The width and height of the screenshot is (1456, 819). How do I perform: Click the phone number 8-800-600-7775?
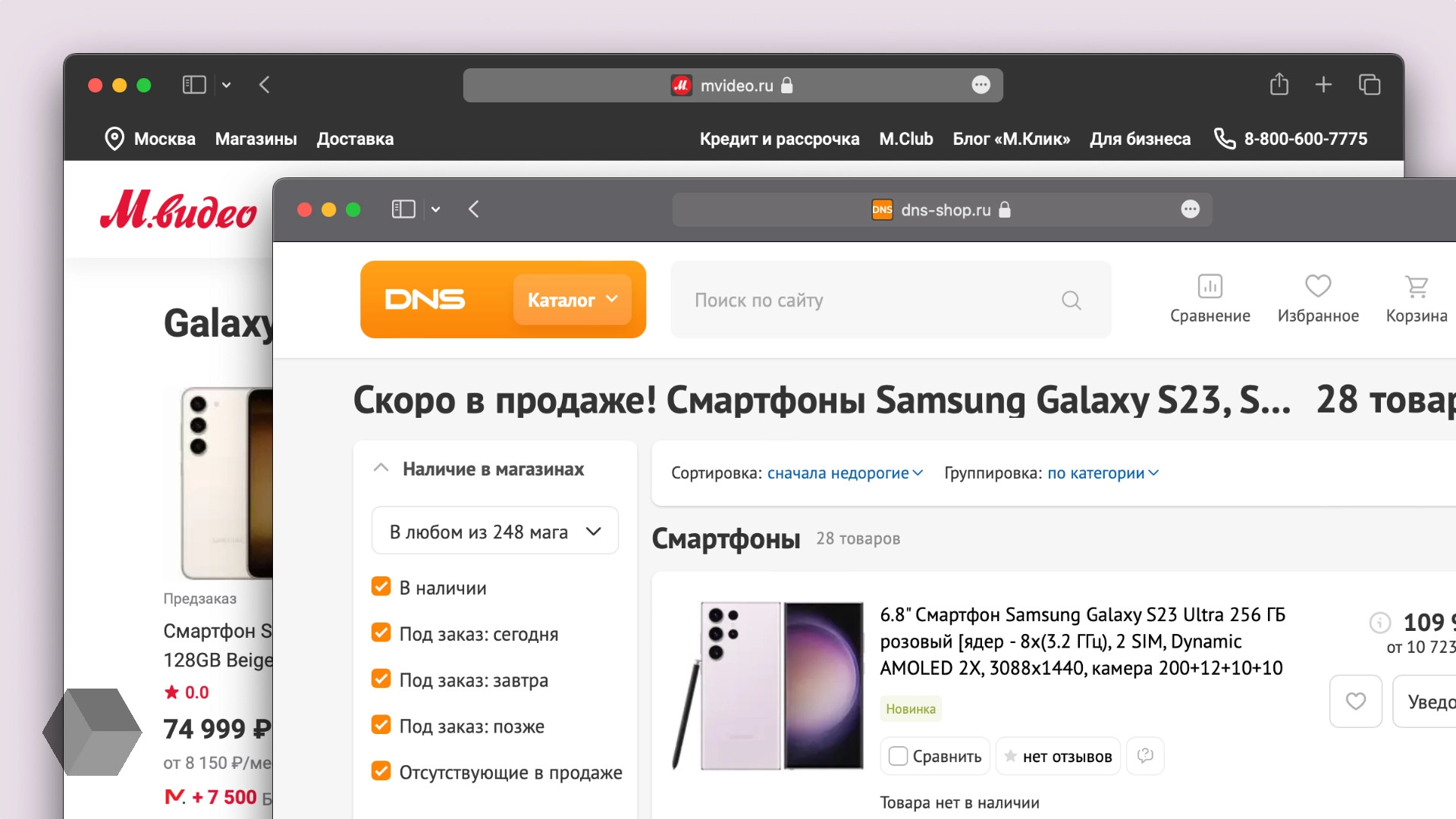tap(1306, 139)
